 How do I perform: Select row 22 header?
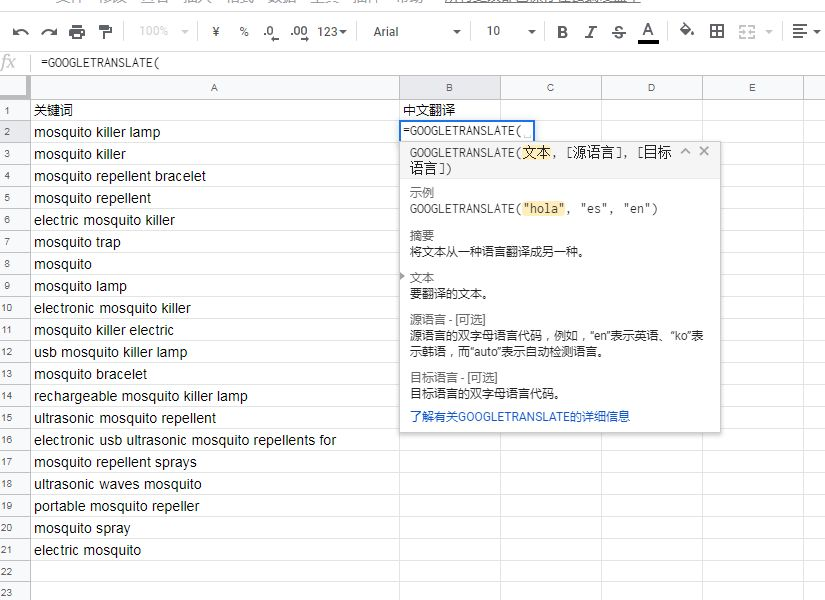point(15,572)
